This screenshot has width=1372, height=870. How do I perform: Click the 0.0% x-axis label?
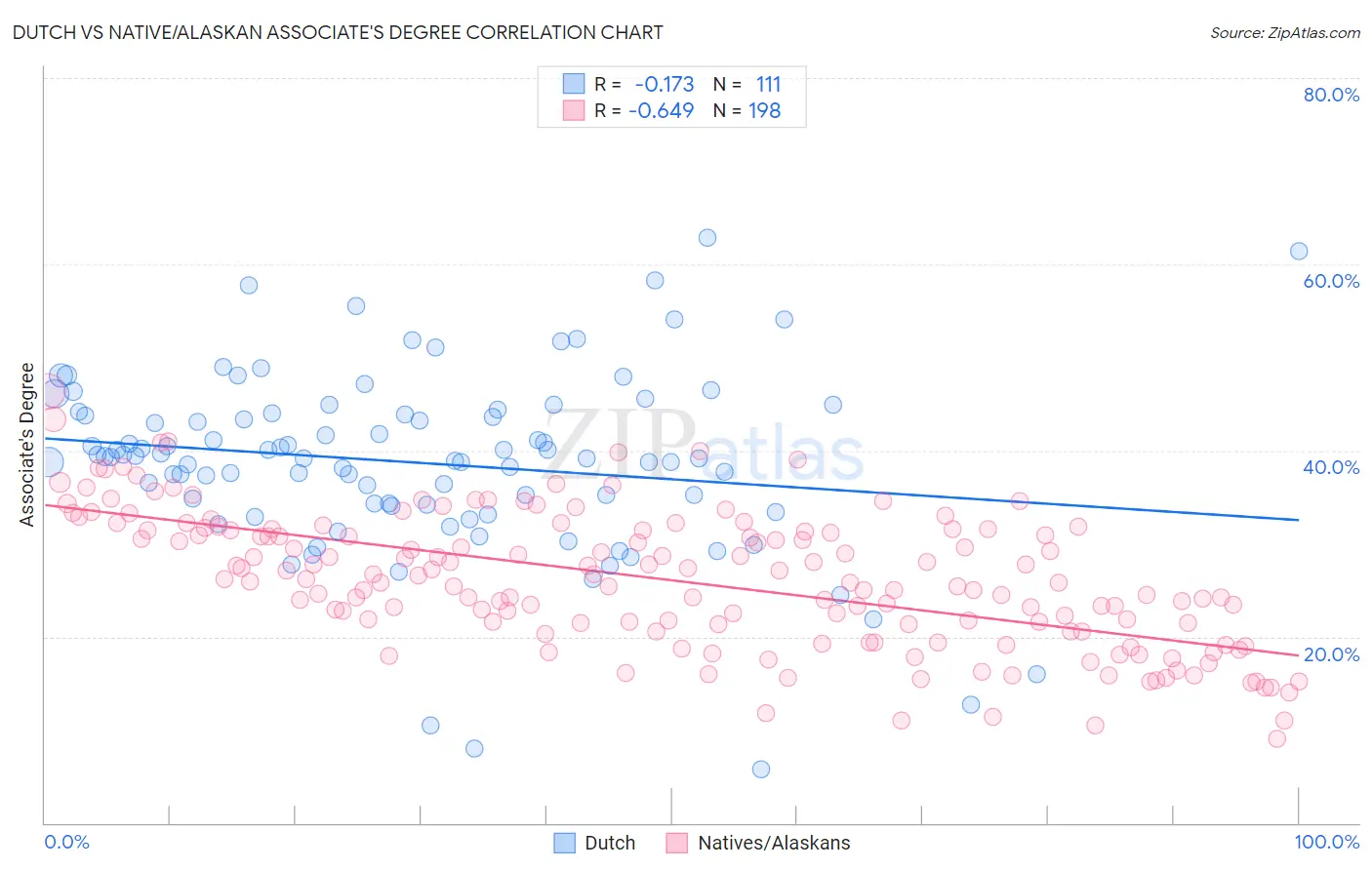coord(66,842)
